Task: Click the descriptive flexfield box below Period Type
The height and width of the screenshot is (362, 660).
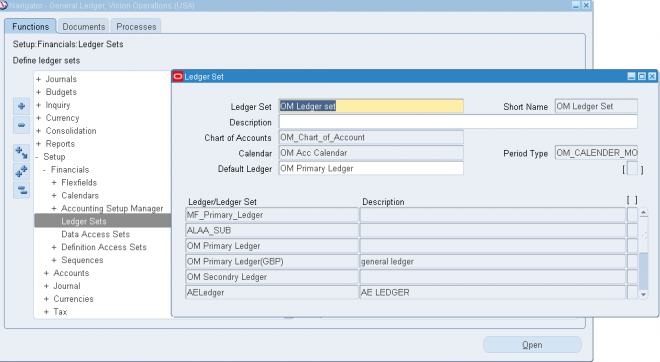Action: [x=632, y=169]
